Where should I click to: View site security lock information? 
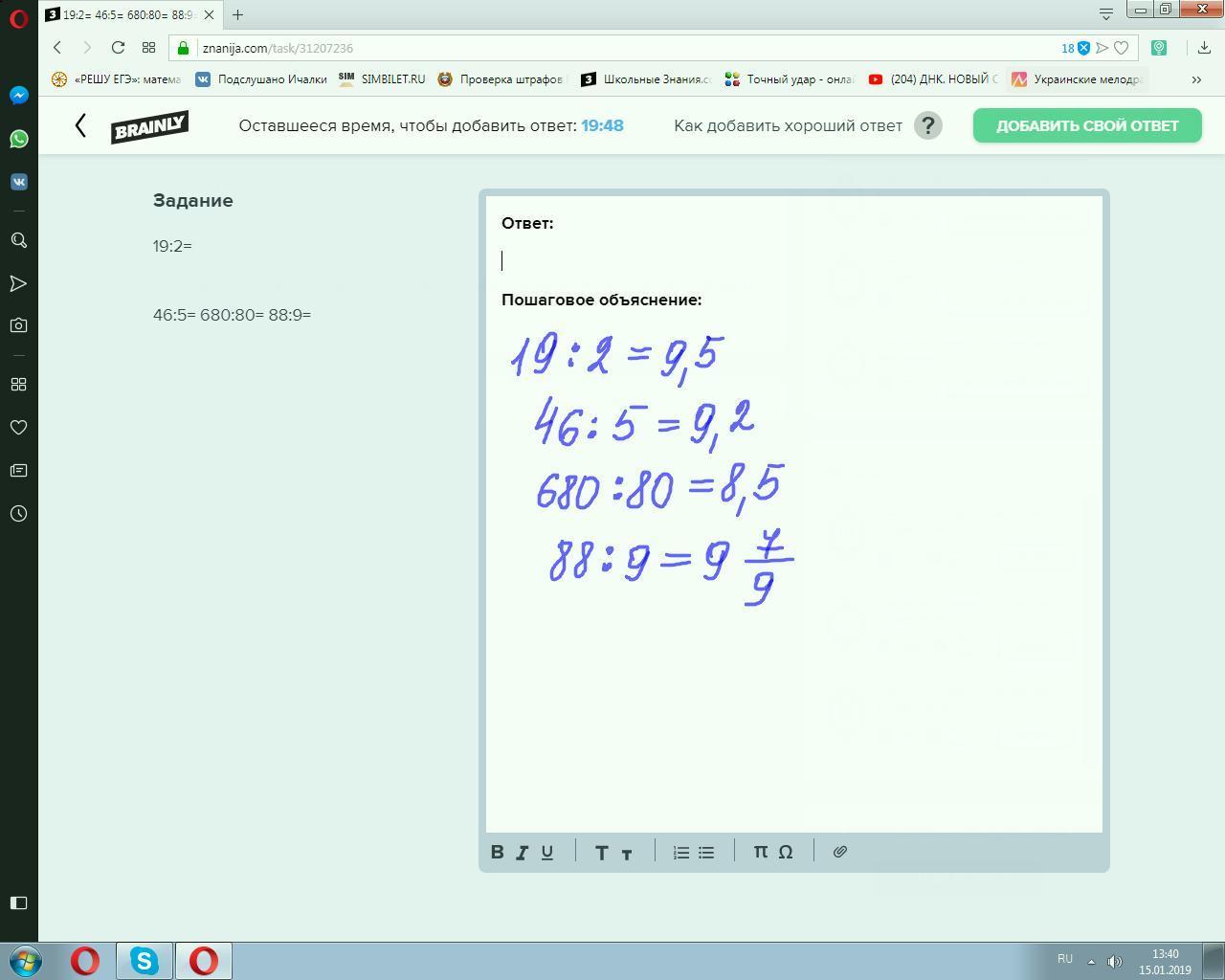click(184, 48)
